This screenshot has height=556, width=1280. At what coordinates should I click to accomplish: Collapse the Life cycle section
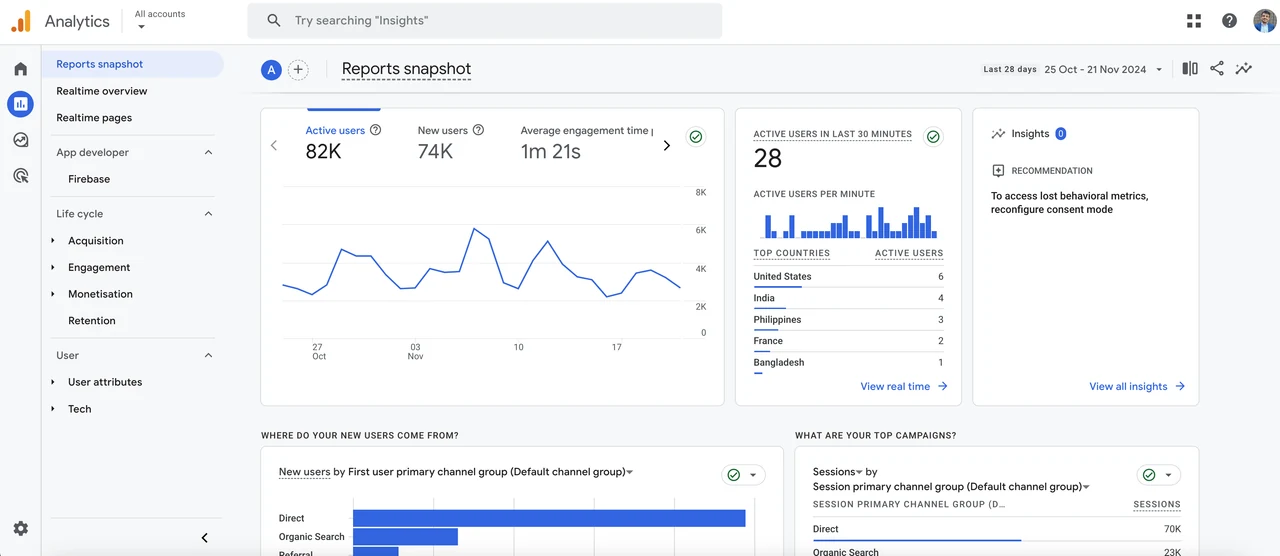[x=208, y=214]
